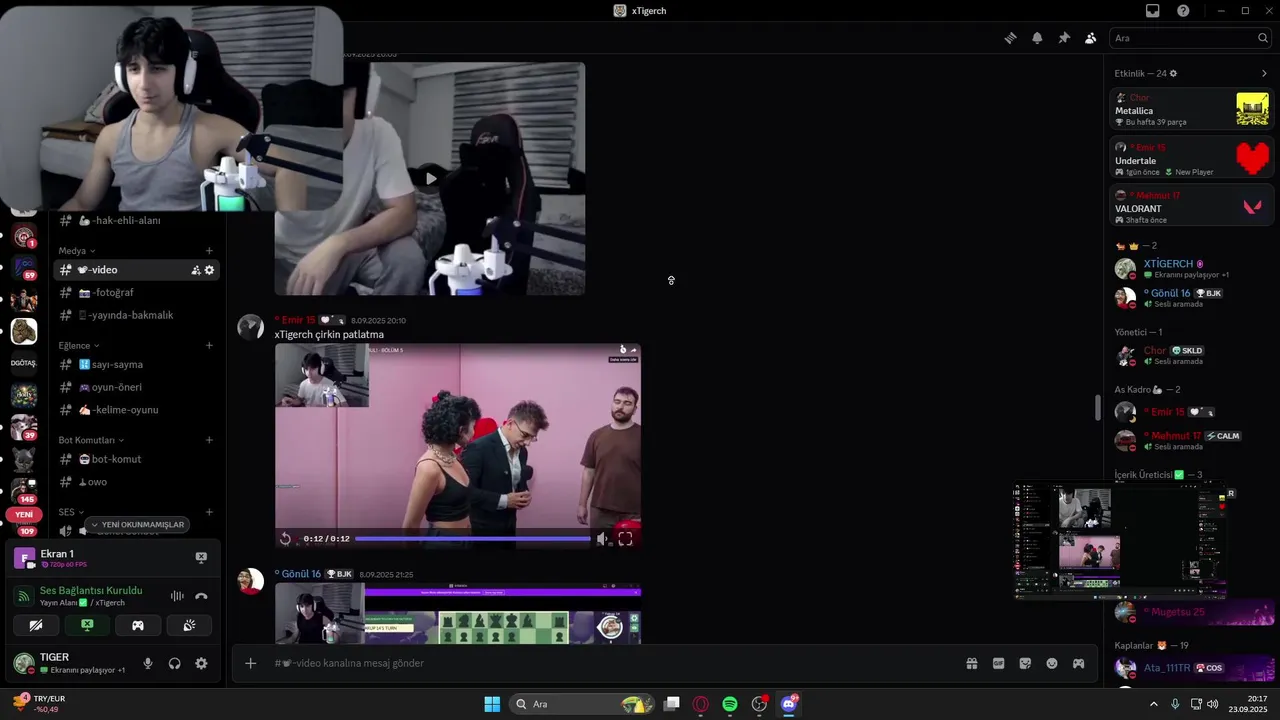This screenshot has height=720, width=1280.
Task: Expand Etkinlik panel with right chevron
Action: pos(1264,73)
